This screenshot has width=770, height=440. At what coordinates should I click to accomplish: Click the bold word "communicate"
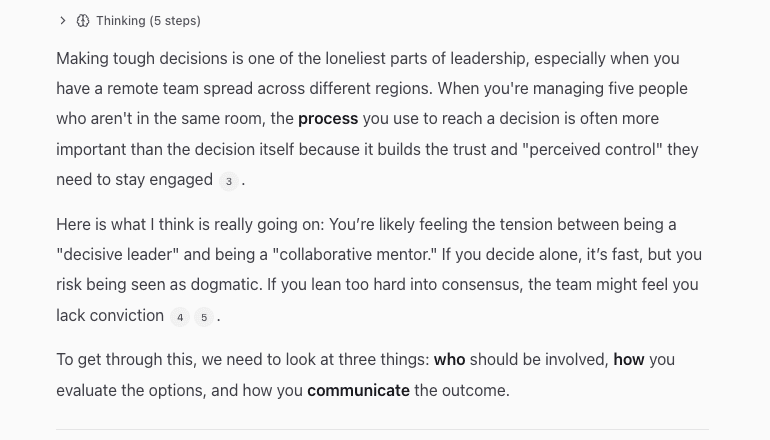358,391
